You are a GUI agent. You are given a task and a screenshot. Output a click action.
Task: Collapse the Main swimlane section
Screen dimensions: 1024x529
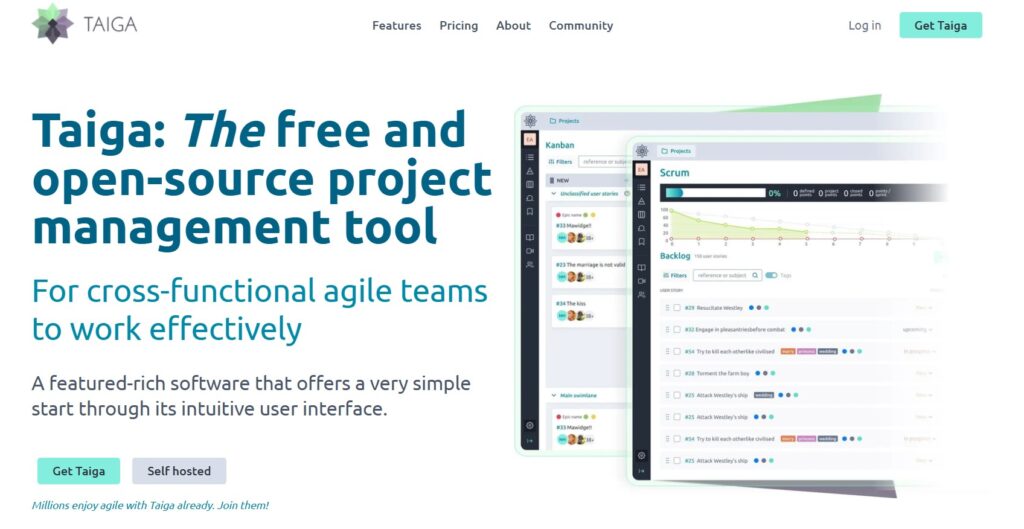554,396
